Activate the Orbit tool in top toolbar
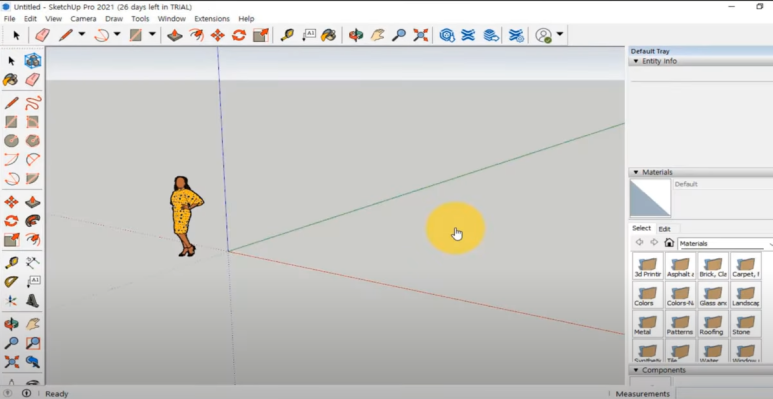Viewport: 773px width, 399px height. [355, 35]
